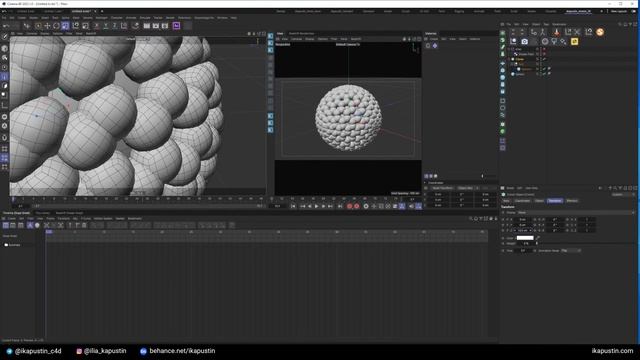The height and width of the screenshot is (360, 640).
Task: Open the Display dropdown in Transform section
Action: tap(576, 213)
